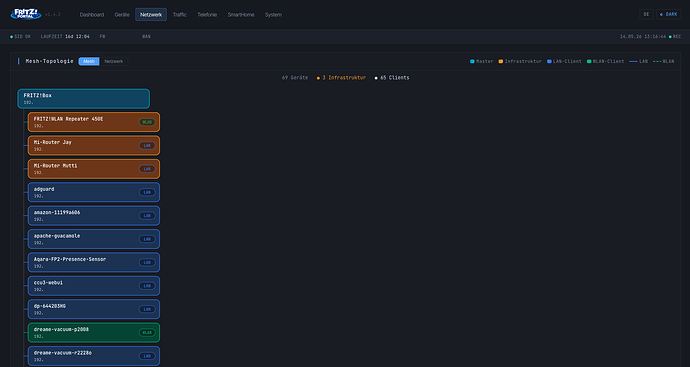The width and height of the screenshot is (690, 367).
Task: Click the SID OK status indicator
Action: tap(20, 37)
